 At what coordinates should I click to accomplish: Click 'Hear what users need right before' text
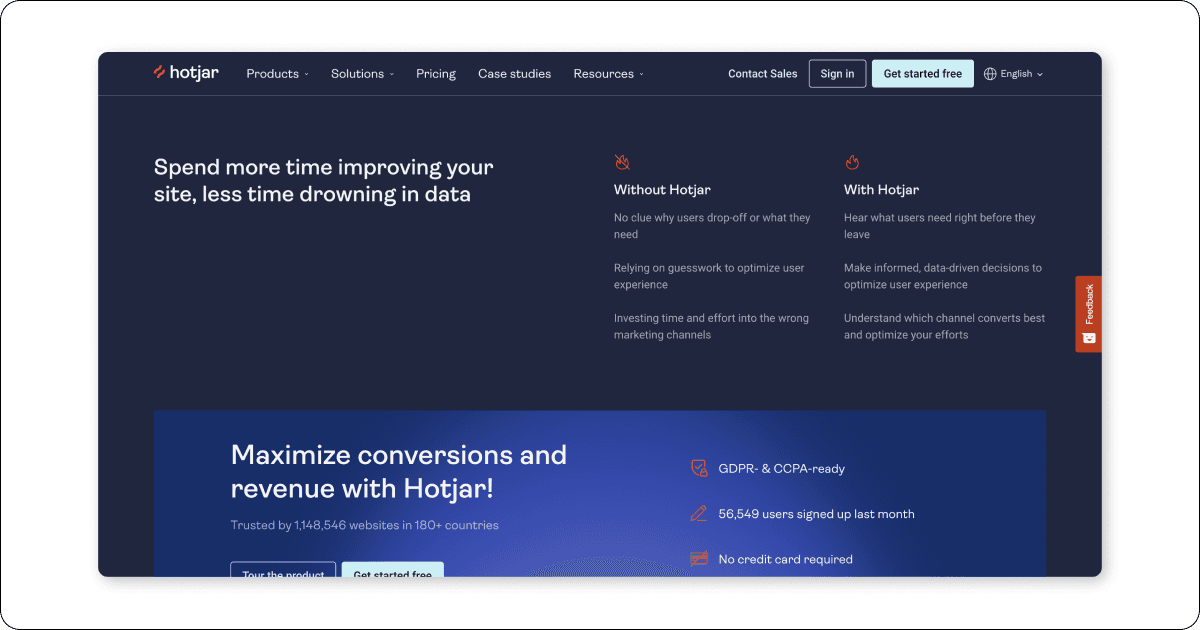[x=940, y=226]
